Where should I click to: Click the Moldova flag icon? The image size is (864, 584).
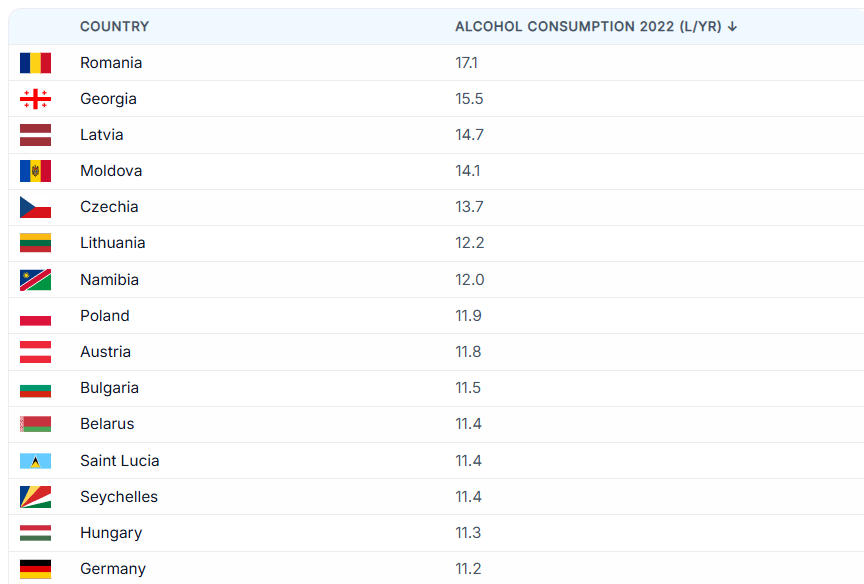[35, 171]
